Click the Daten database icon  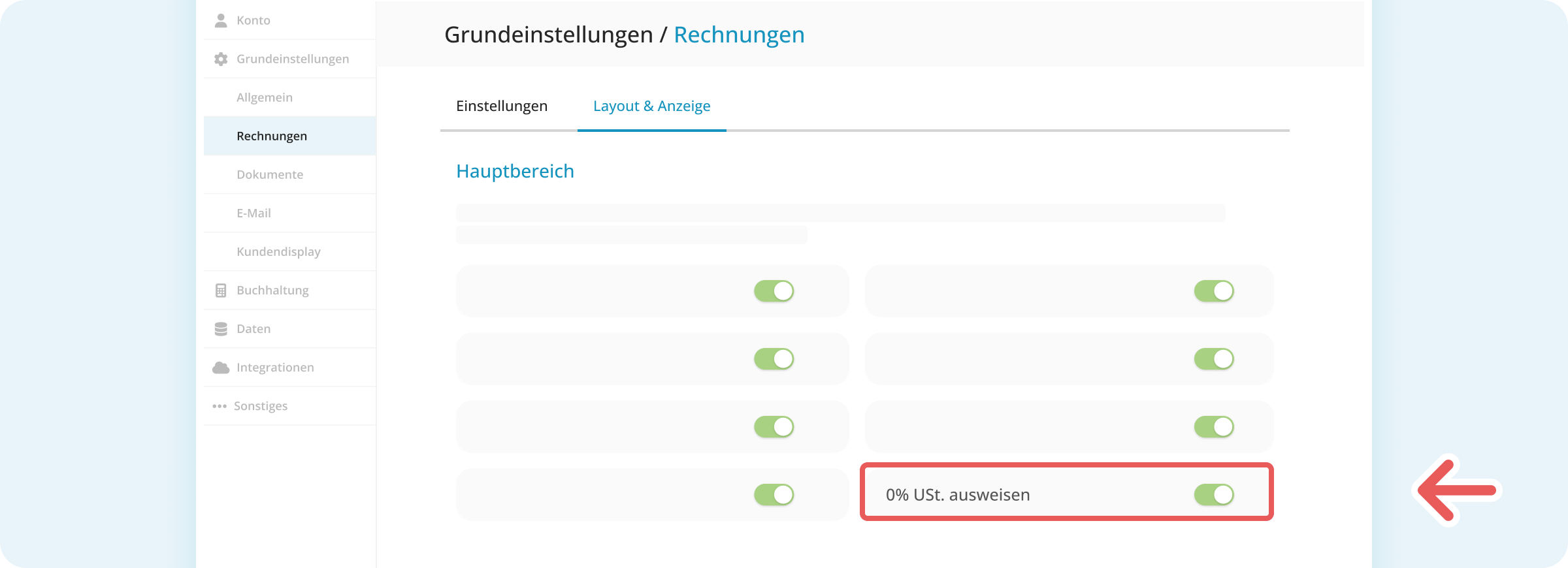[x=221, y=328]
